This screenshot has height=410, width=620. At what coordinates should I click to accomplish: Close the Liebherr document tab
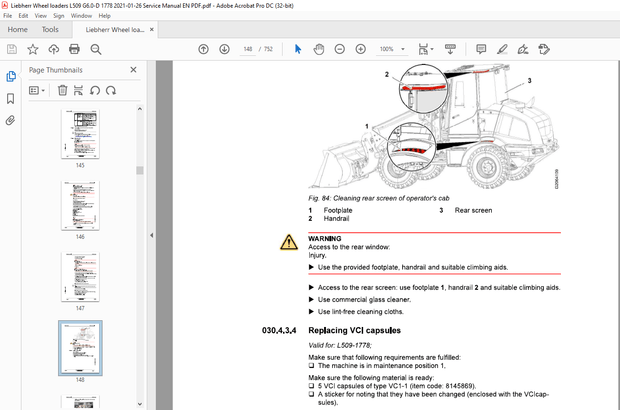[151, 30]
